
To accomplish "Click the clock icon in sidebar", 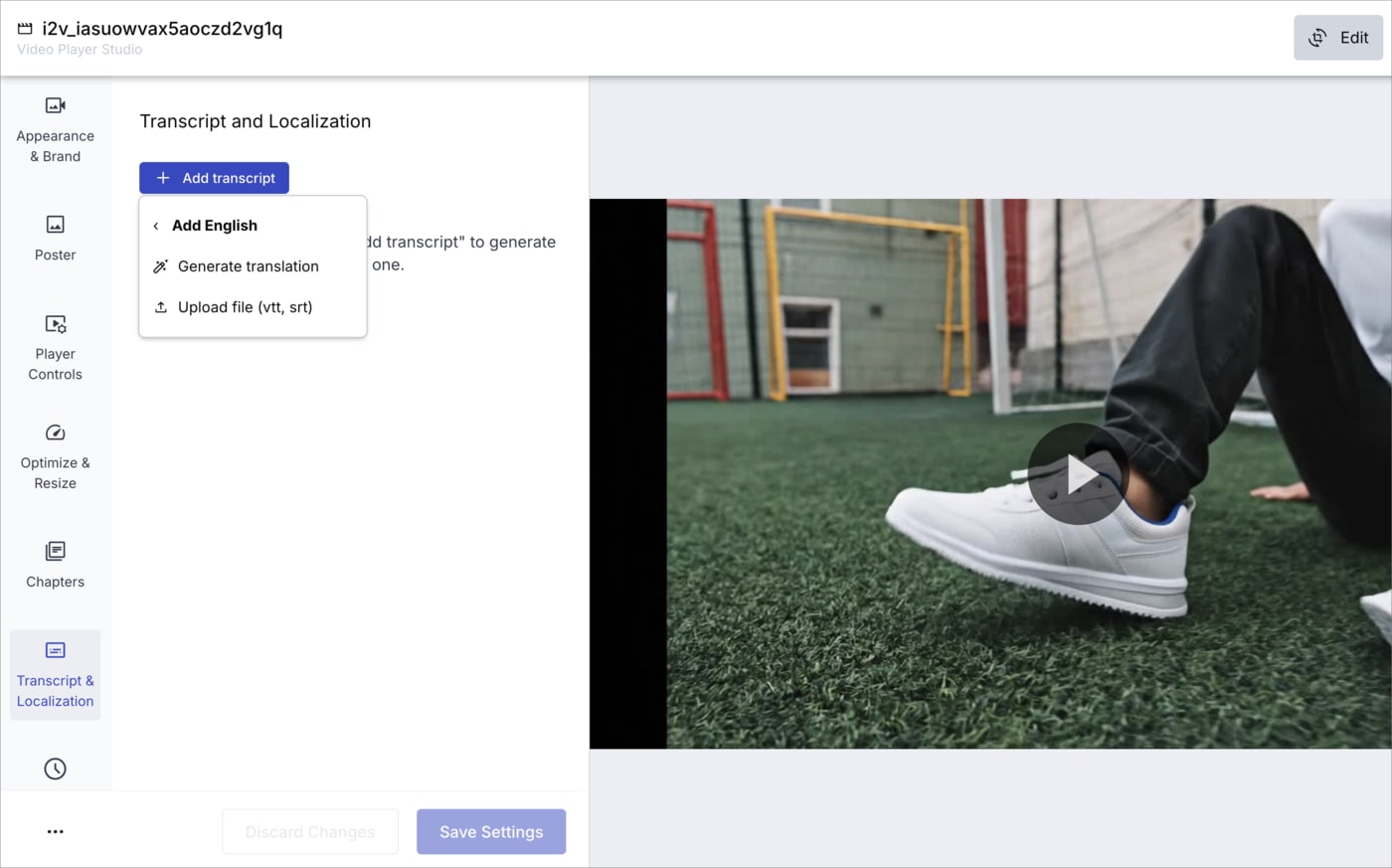I will tap(56, 769).
